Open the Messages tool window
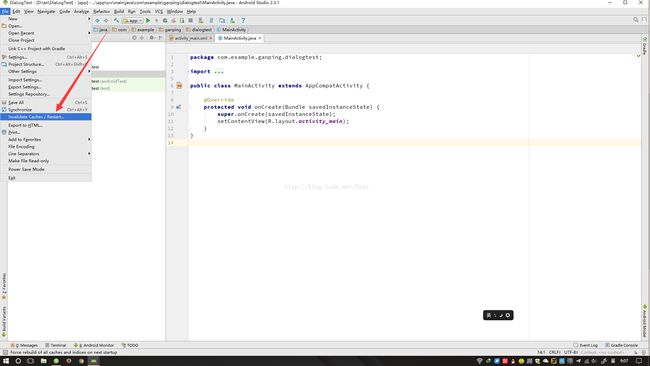Viewport: 650px width, 366px height. pos(24,345)
